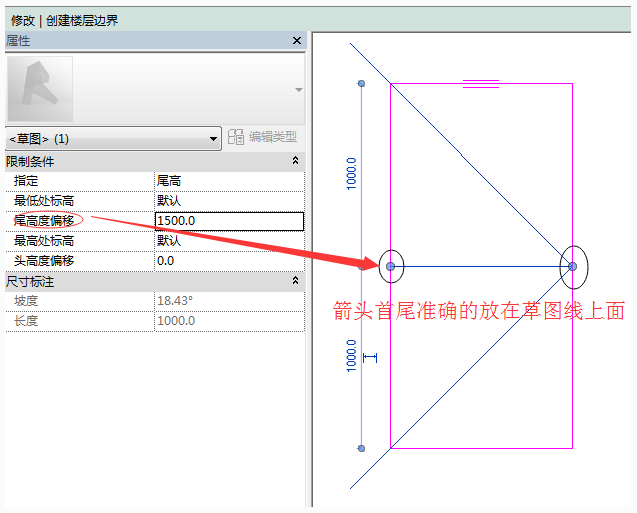The width and height of the screenshot is (637, 513).
Task: Click the 编辑类型 edit type button
Action: [262, 137]
